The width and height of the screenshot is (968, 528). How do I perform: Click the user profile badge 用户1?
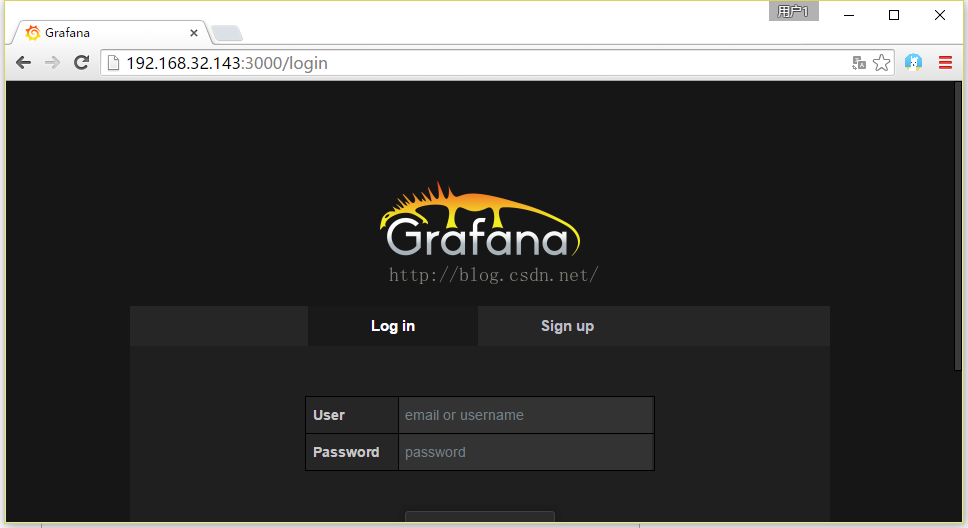[793, 11]
